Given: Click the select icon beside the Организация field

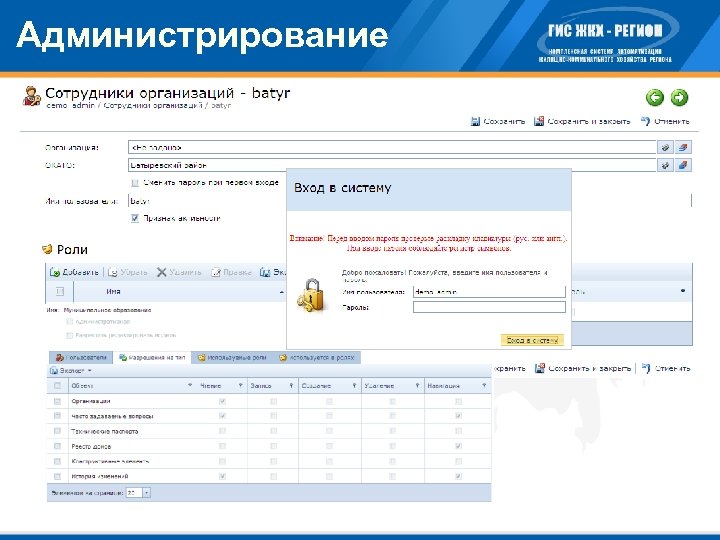Looking at the screenshot, I should pyautogui.click(x=665, y=147).
